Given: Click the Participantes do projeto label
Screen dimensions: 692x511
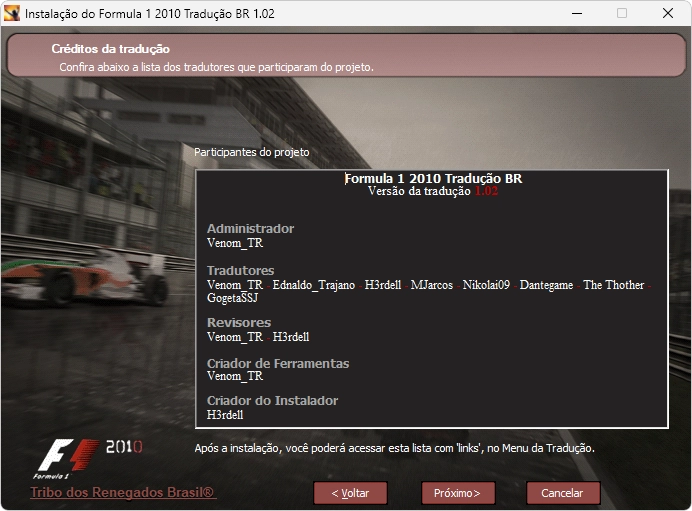Looking at the screenshot, I should 252,153.
